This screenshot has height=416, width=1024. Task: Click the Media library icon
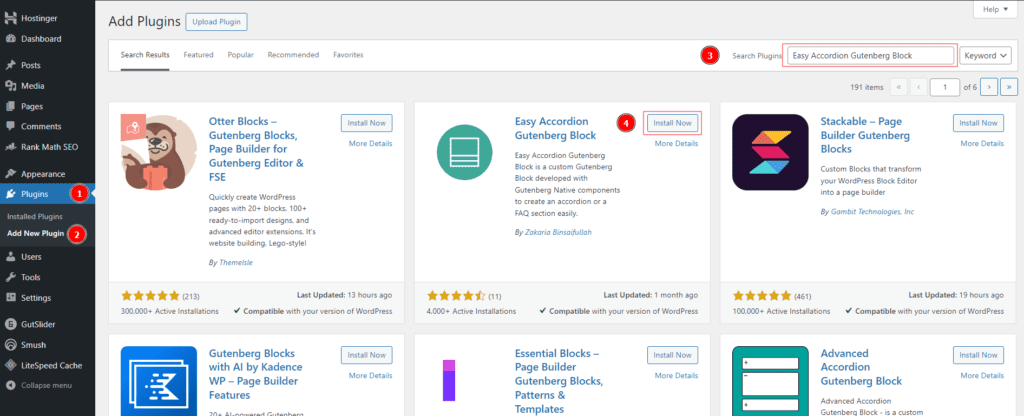click(x=9, y=86)
